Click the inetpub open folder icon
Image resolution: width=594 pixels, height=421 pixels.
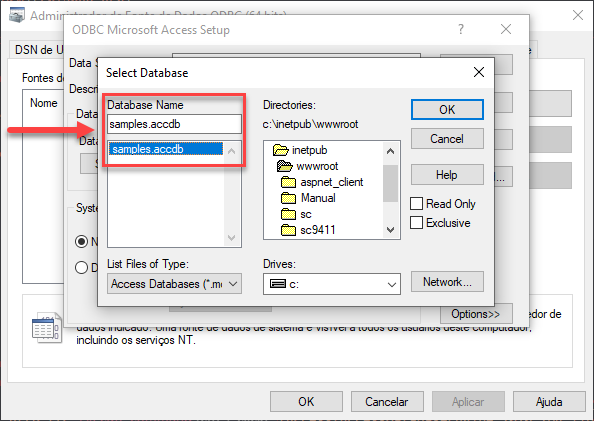tap(281, 150)
